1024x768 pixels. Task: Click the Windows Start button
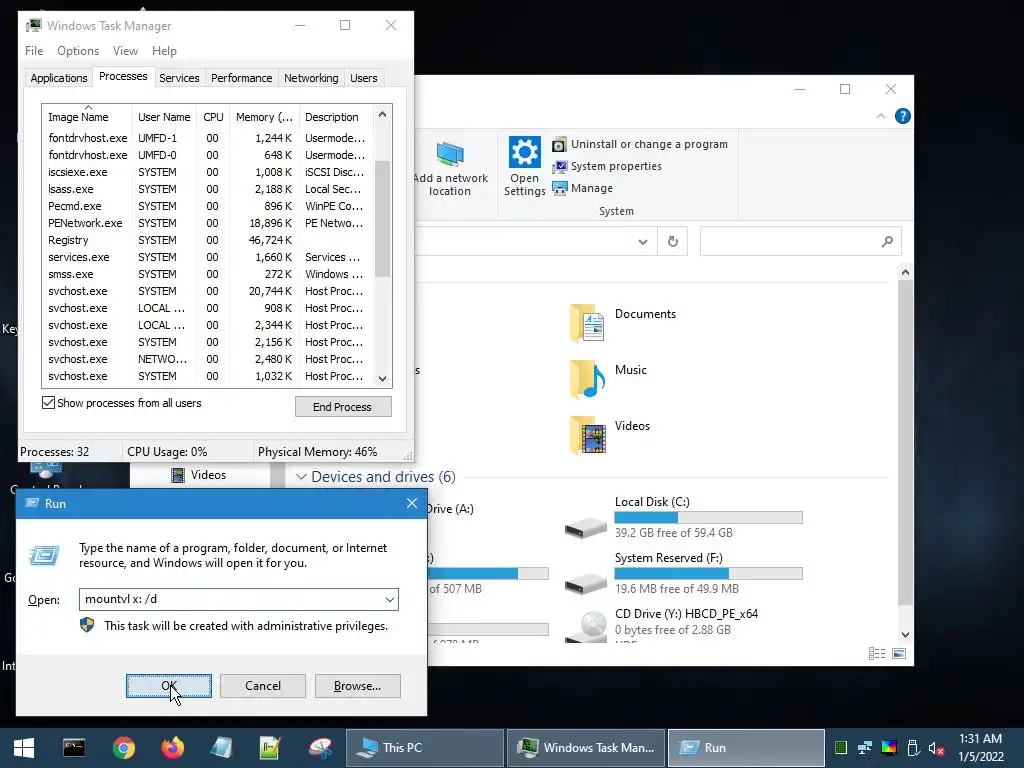click(24, 748)
